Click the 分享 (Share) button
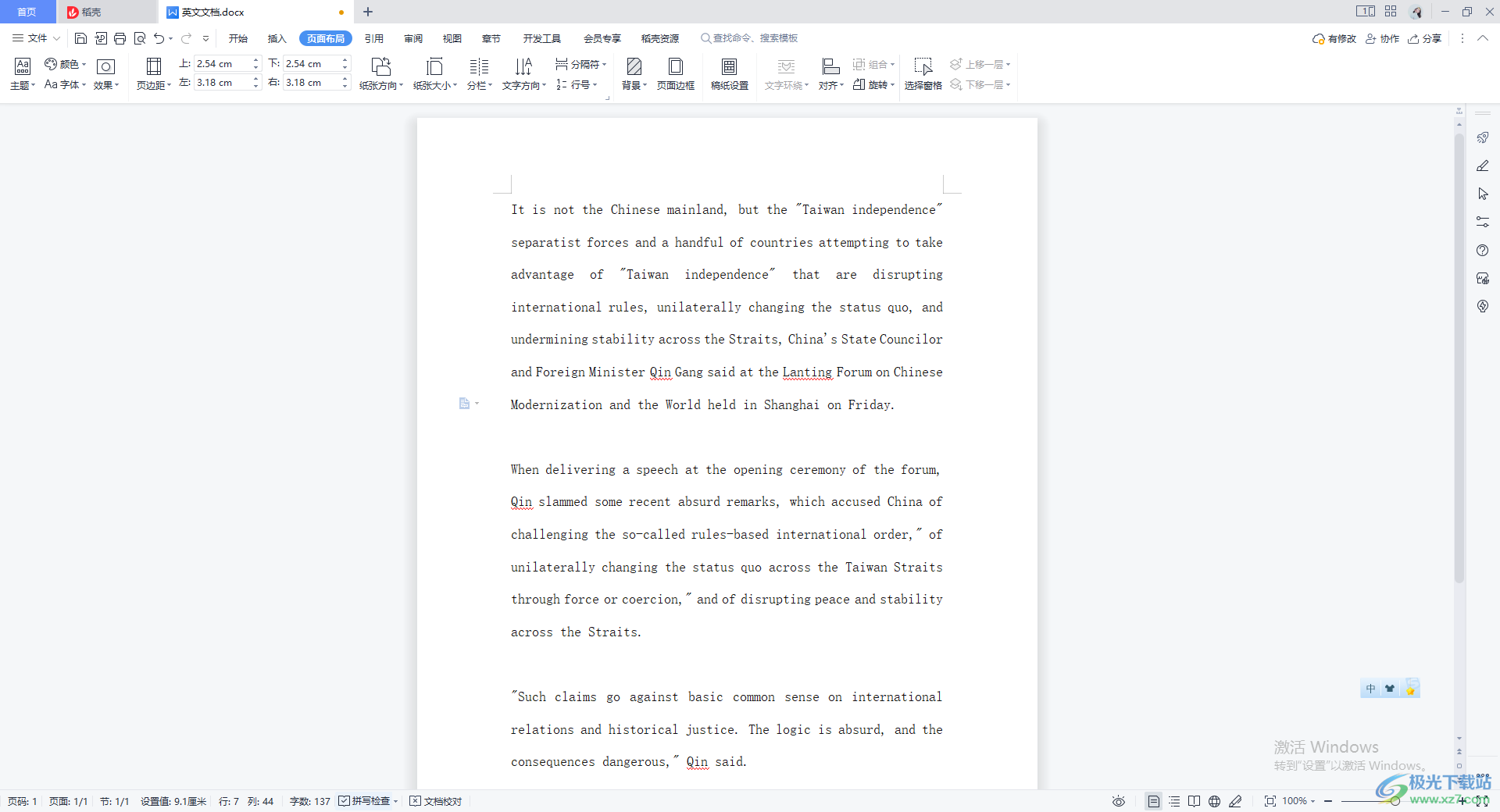Image resolution: width=1500 pixels, height=812 pixels. 1424,38
